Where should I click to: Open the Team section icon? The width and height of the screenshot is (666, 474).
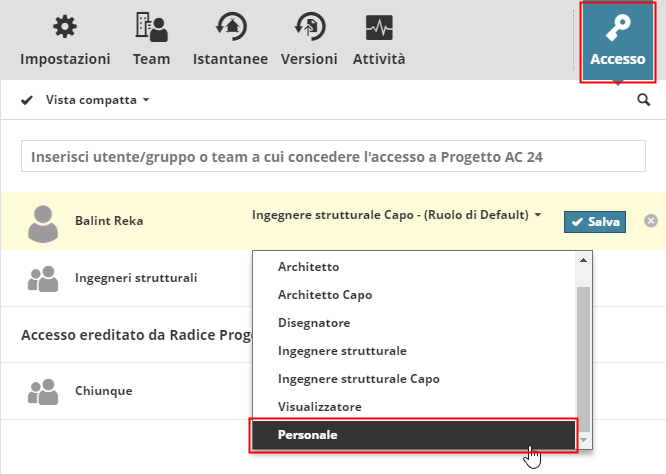tap(151, 27)
